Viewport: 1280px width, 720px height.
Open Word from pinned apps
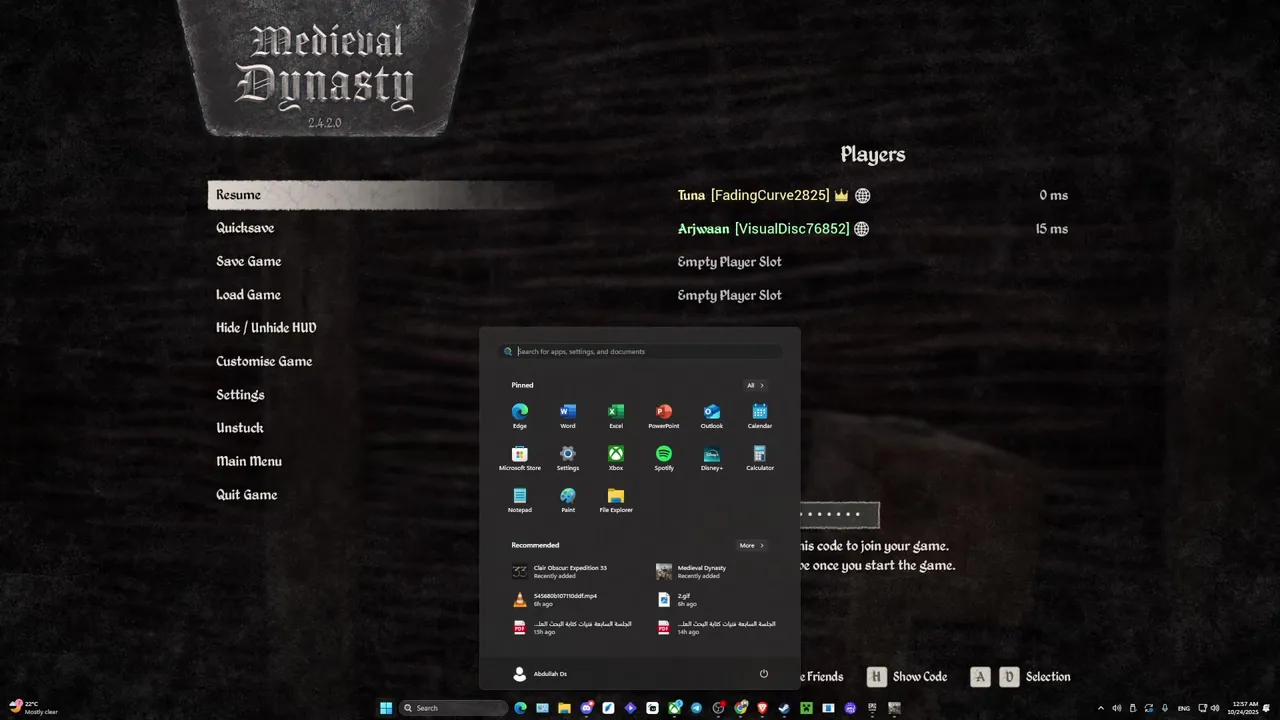568,415
